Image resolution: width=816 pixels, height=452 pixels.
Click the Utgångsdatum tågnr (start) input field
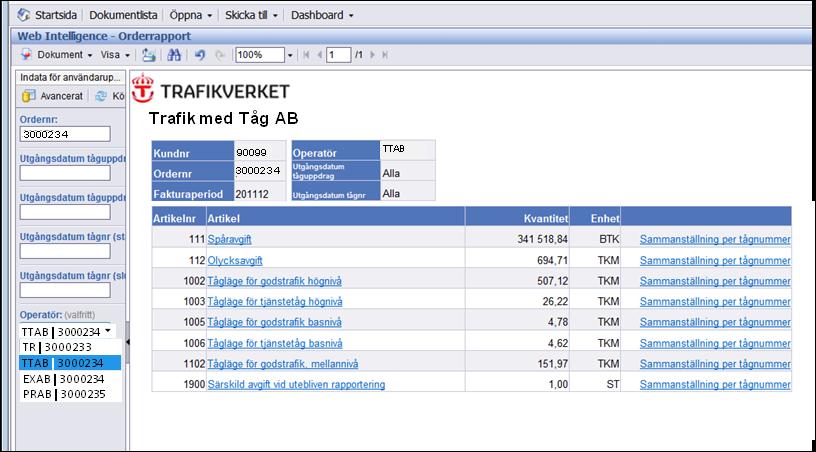[65, 251]
